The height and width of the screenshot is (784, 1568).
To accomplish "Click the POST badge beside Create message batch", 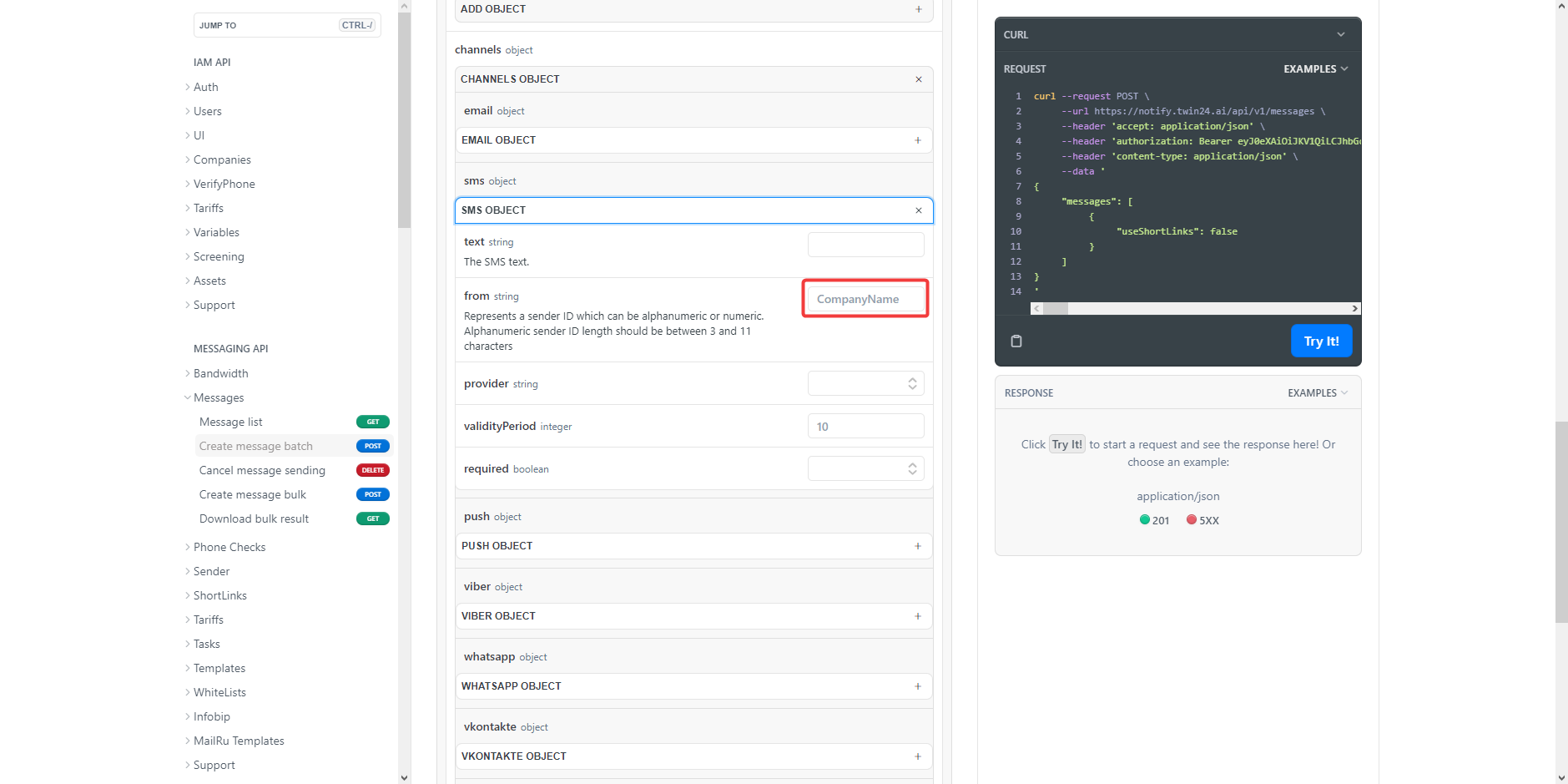I will (x=373, y=446).
